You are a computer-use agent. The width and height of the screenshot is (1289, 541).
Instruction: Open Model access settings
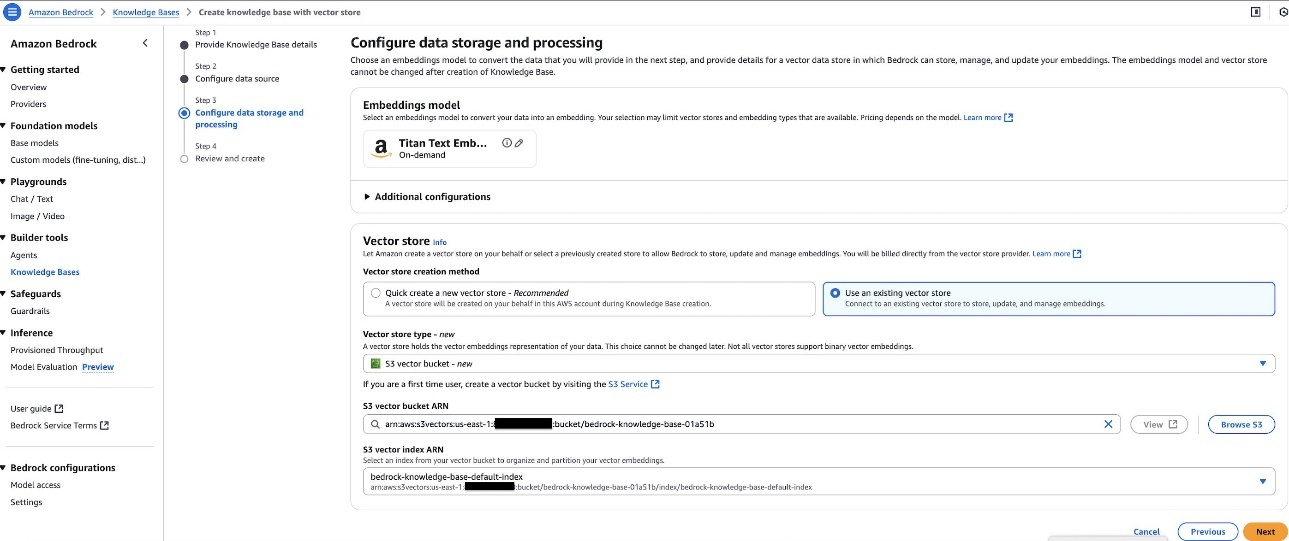pyautogui.click(x=35, y=485)
